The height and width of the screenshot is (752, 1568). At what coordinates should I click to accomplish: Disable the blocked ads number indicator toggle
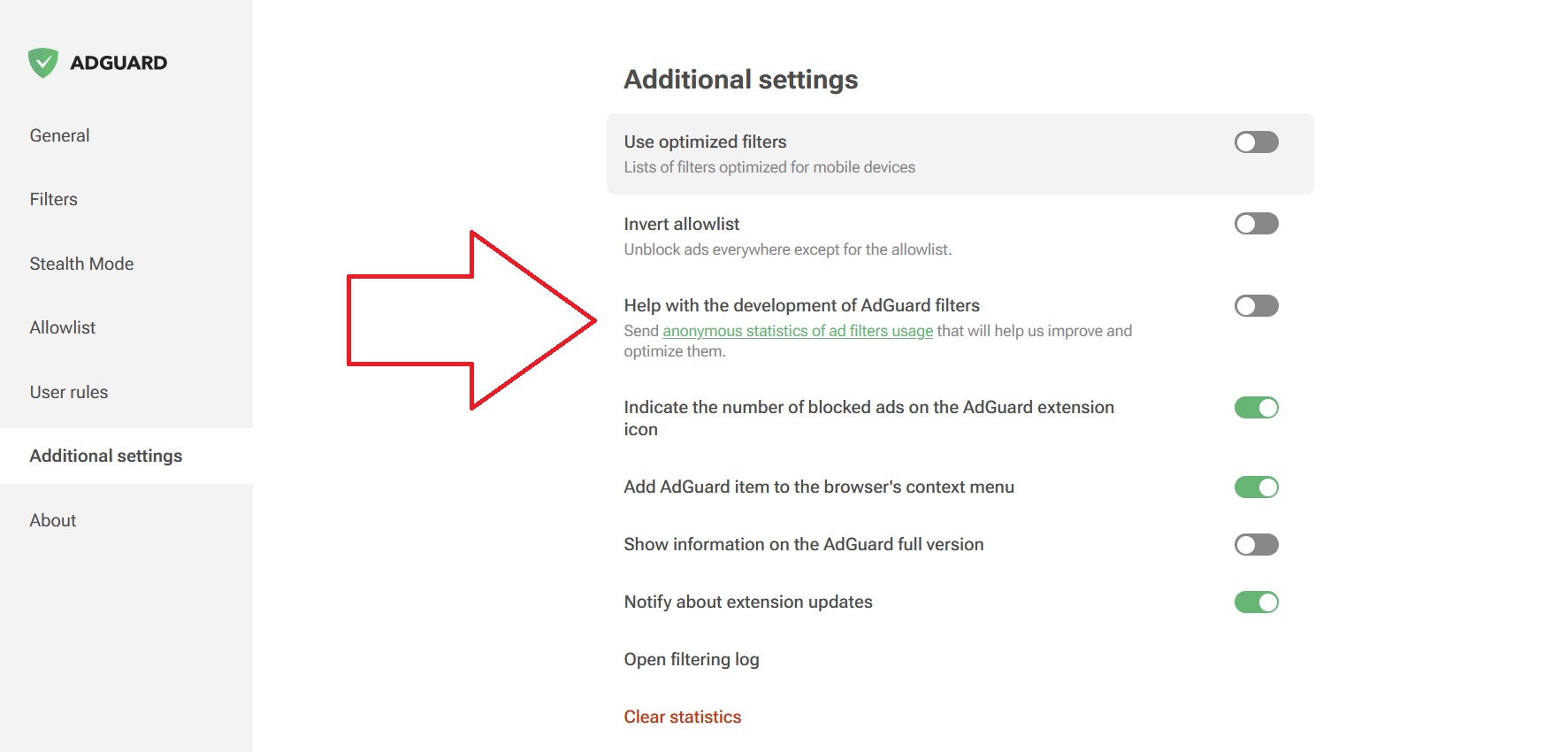tap(1256, 408)
